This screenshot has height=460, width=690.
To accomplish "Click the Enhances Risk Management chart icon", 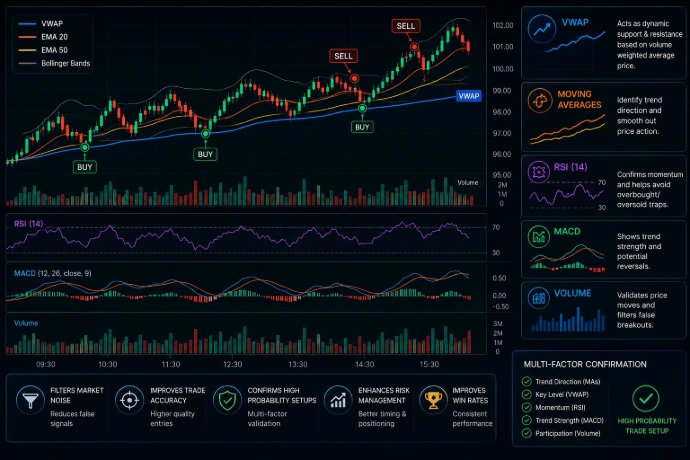I will (338, 400).
